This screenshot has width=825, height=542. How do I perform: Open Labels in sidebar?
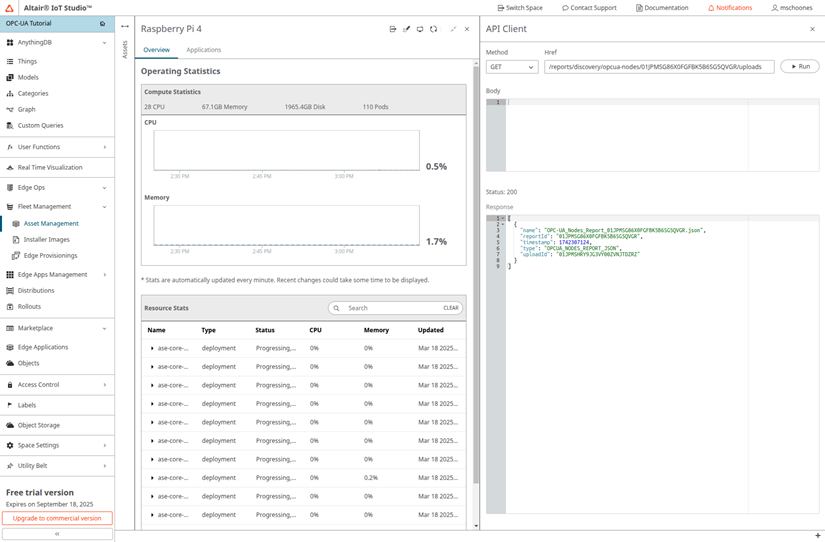click(27, 405)
